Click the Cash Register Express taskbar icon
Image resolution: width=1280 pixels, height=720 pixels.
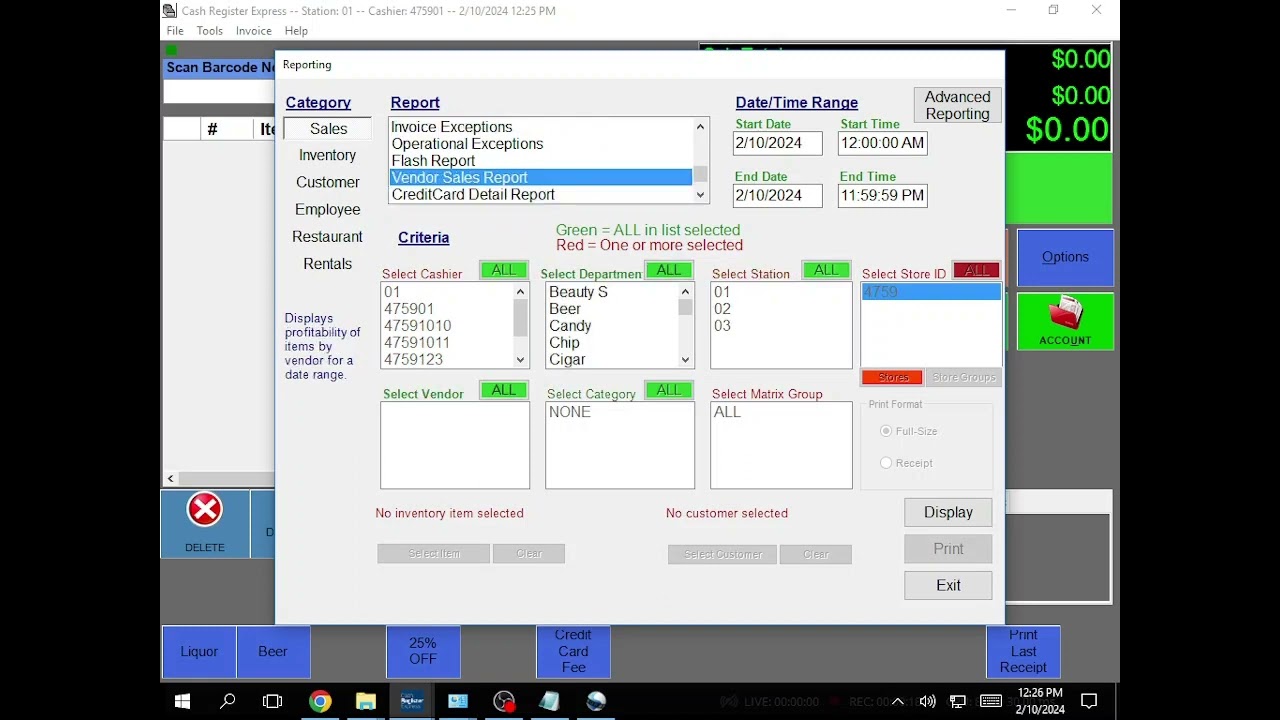tap(411, 701)
